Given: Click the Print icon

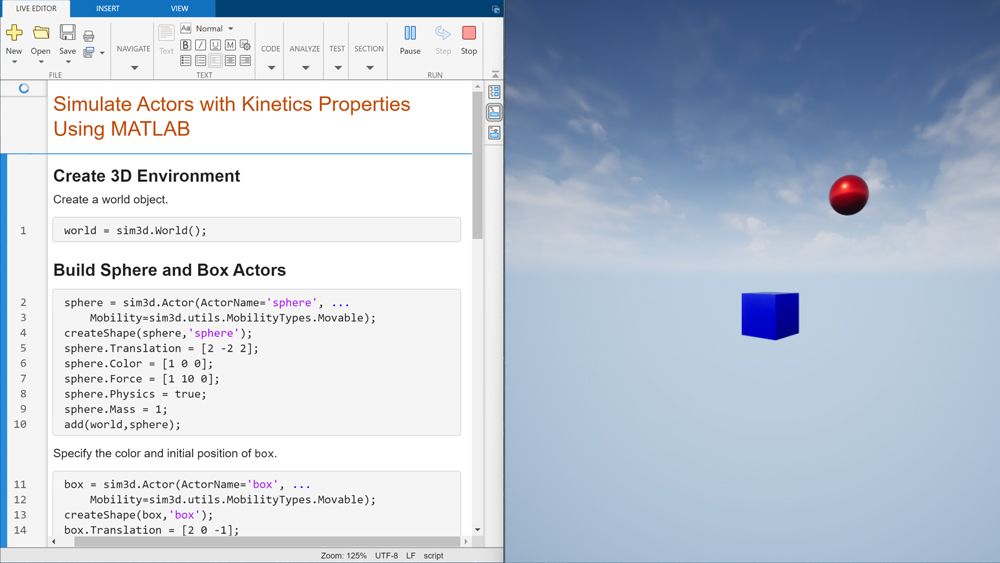Looking at the screenshot, I should coord(88,36).
